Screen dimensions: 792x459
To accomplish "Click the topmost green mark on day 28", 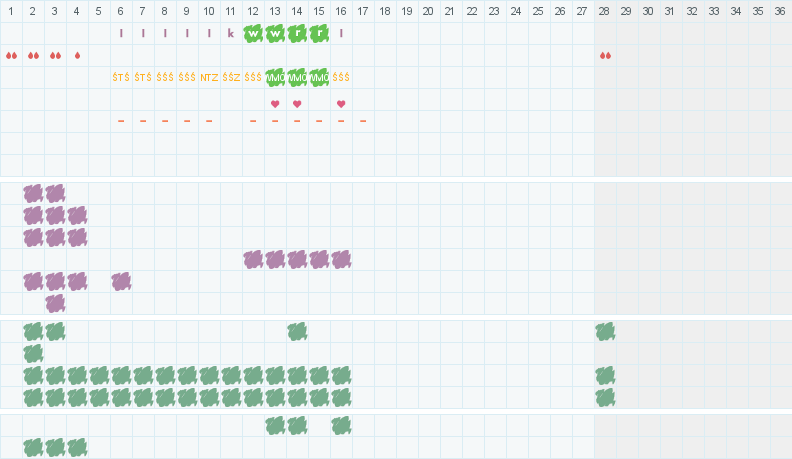I will point(605,331).
